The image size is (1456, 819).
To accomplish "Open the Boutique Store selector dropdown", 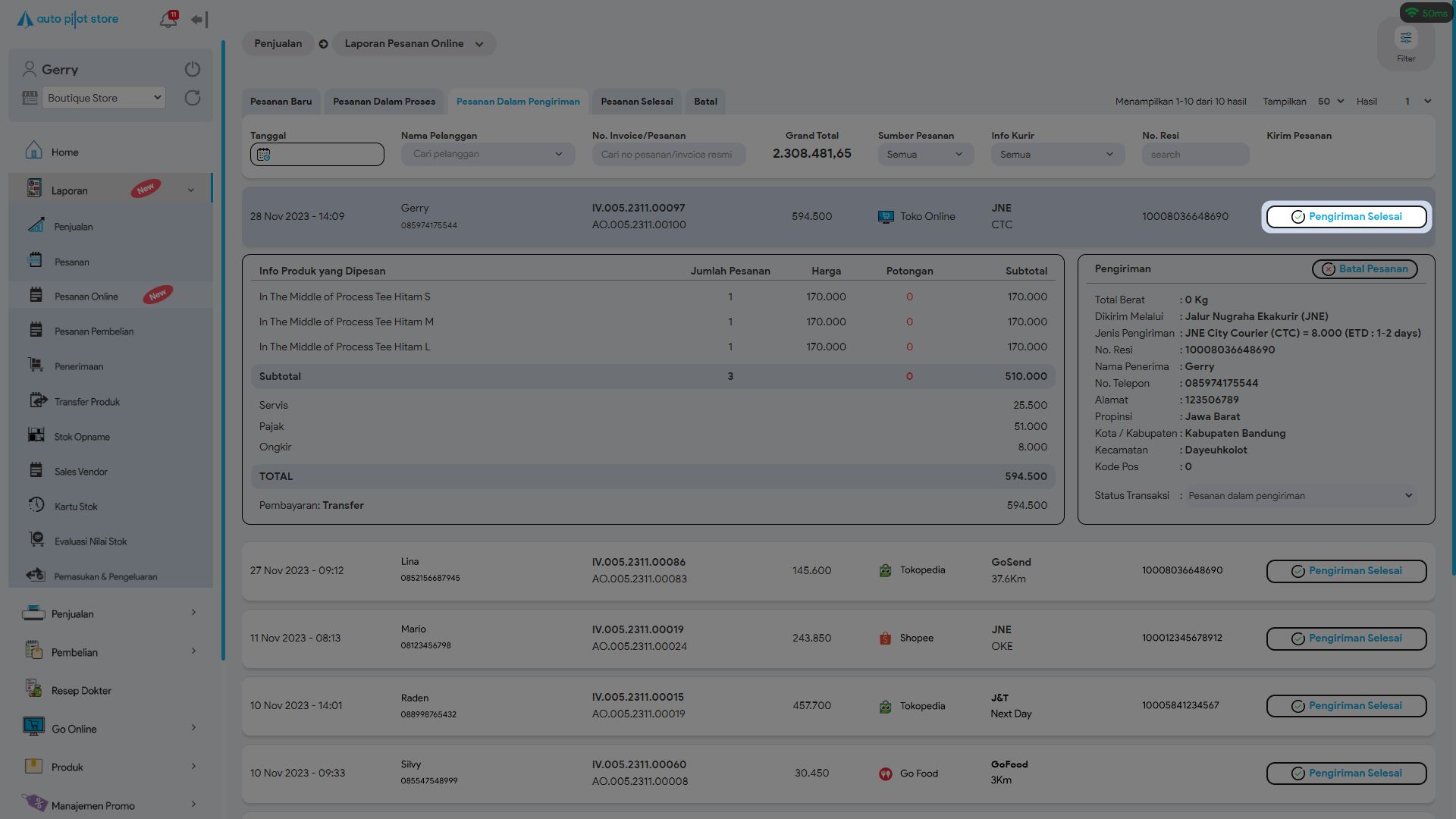I will (104, 98).
